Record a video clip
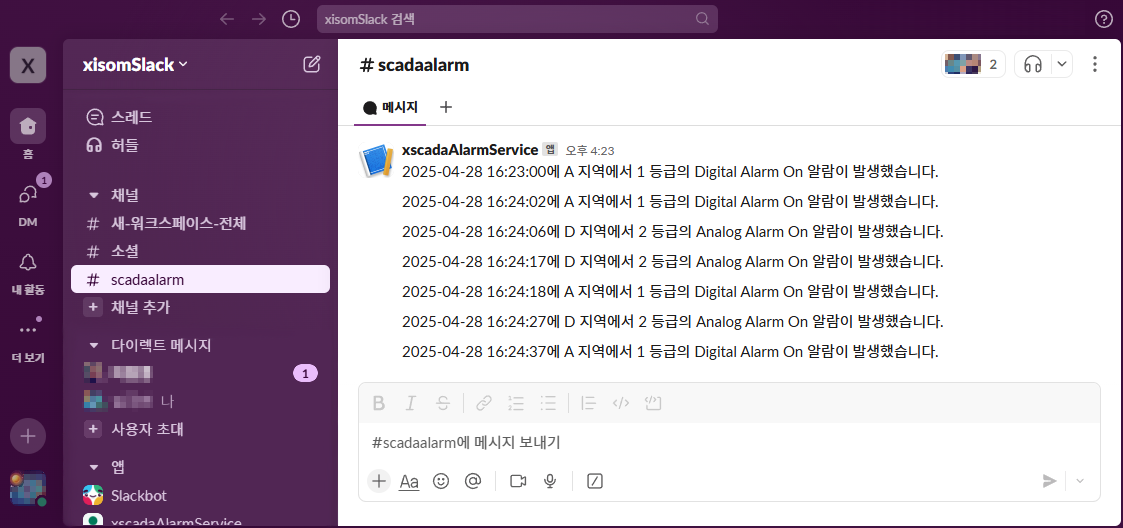The height and width of the screenshot is (528, 1123). pos(518,481)
